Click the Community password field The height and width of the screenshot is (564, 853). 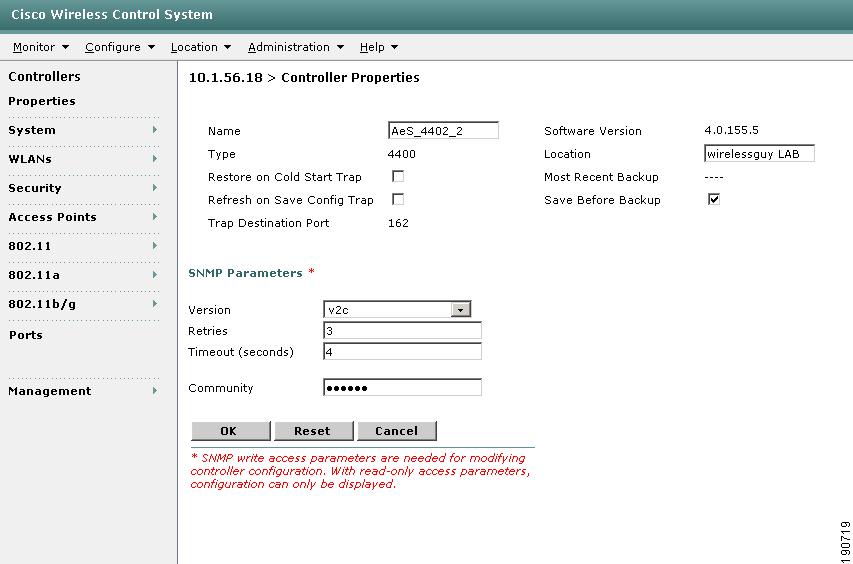[x=402, y=387]
